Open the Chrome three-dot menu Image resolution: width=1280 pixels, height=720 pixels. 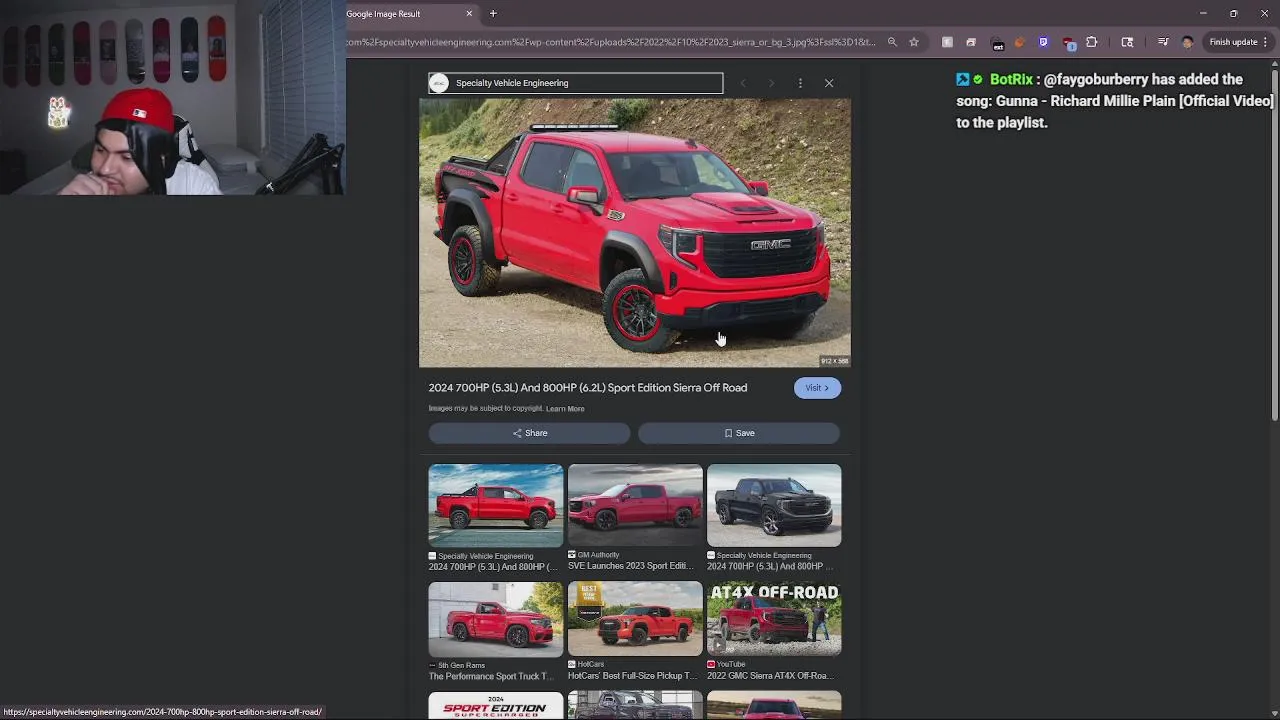[1265, 42]
